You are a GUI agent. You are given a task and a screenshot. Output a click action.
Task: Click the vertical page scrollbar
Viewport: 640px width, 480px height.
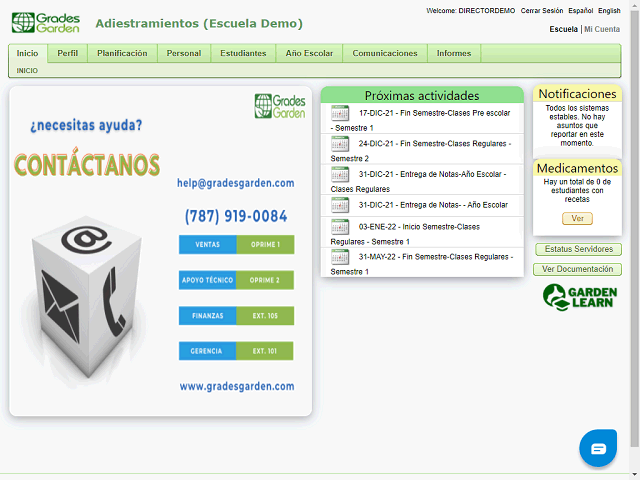[634, 229]
